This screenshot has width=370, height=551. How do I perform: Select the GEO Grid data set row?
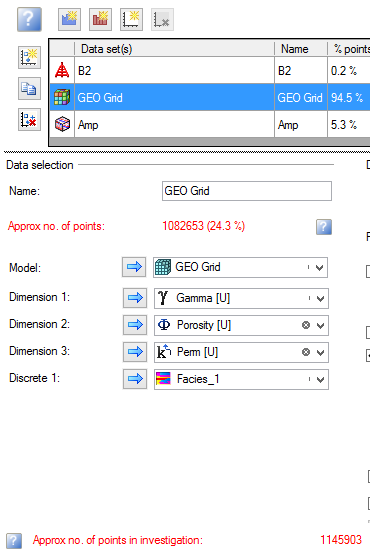210,97
